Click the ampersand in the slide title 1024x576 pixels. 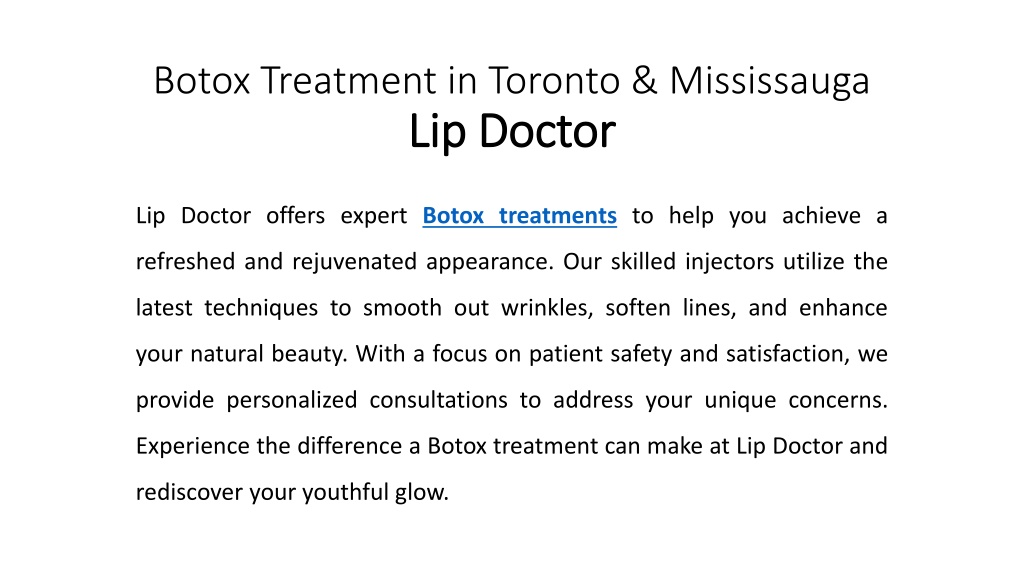click(645, 81)
